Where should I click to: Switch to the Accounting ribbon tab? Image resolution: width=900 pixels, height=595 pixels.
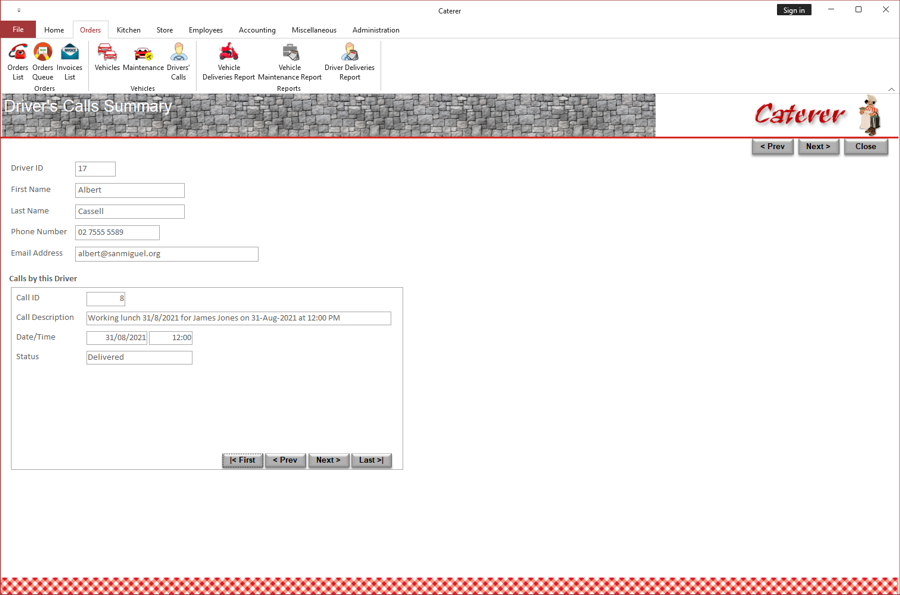click(x=257, y=30)
